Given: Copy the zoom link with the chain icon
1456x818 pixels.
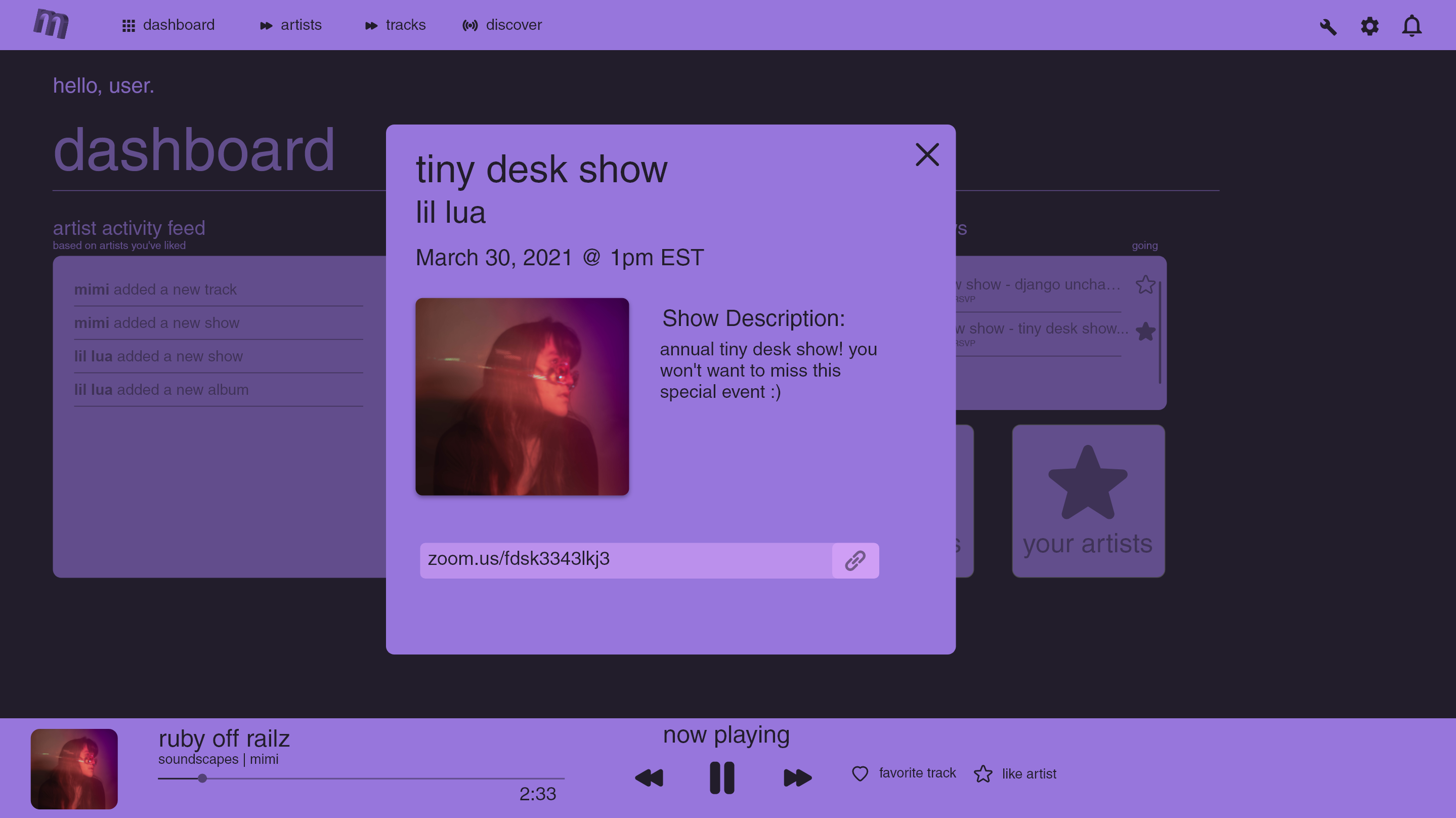Looking at the screenshot, I should (x=854, y=561).
